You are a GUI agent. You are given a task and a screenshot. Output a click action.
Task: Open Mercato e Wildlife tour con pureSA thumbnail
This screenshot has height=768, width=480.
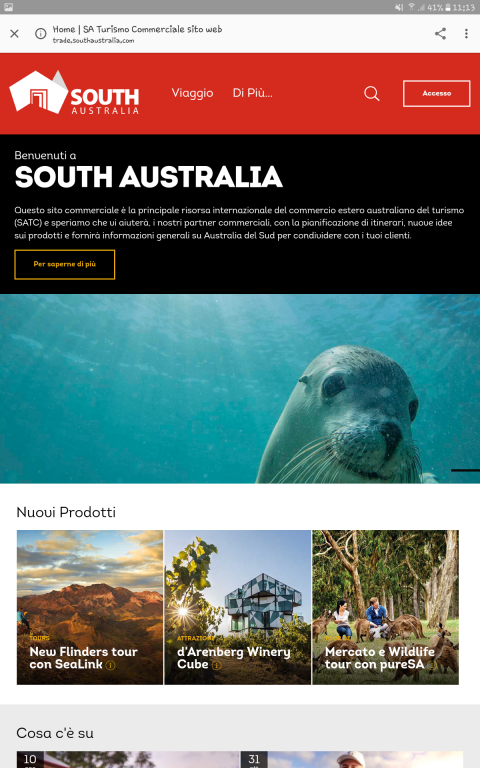pos(385,607)
